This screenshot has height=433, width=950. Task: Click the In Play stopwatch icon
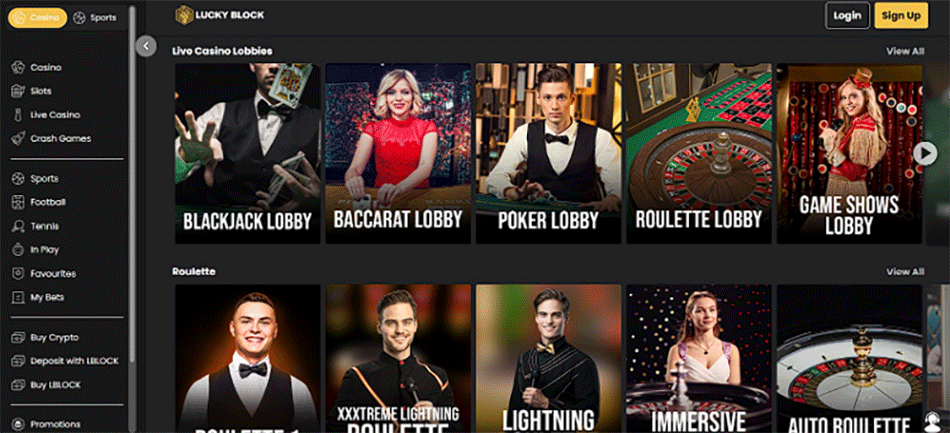pos(18,250)
